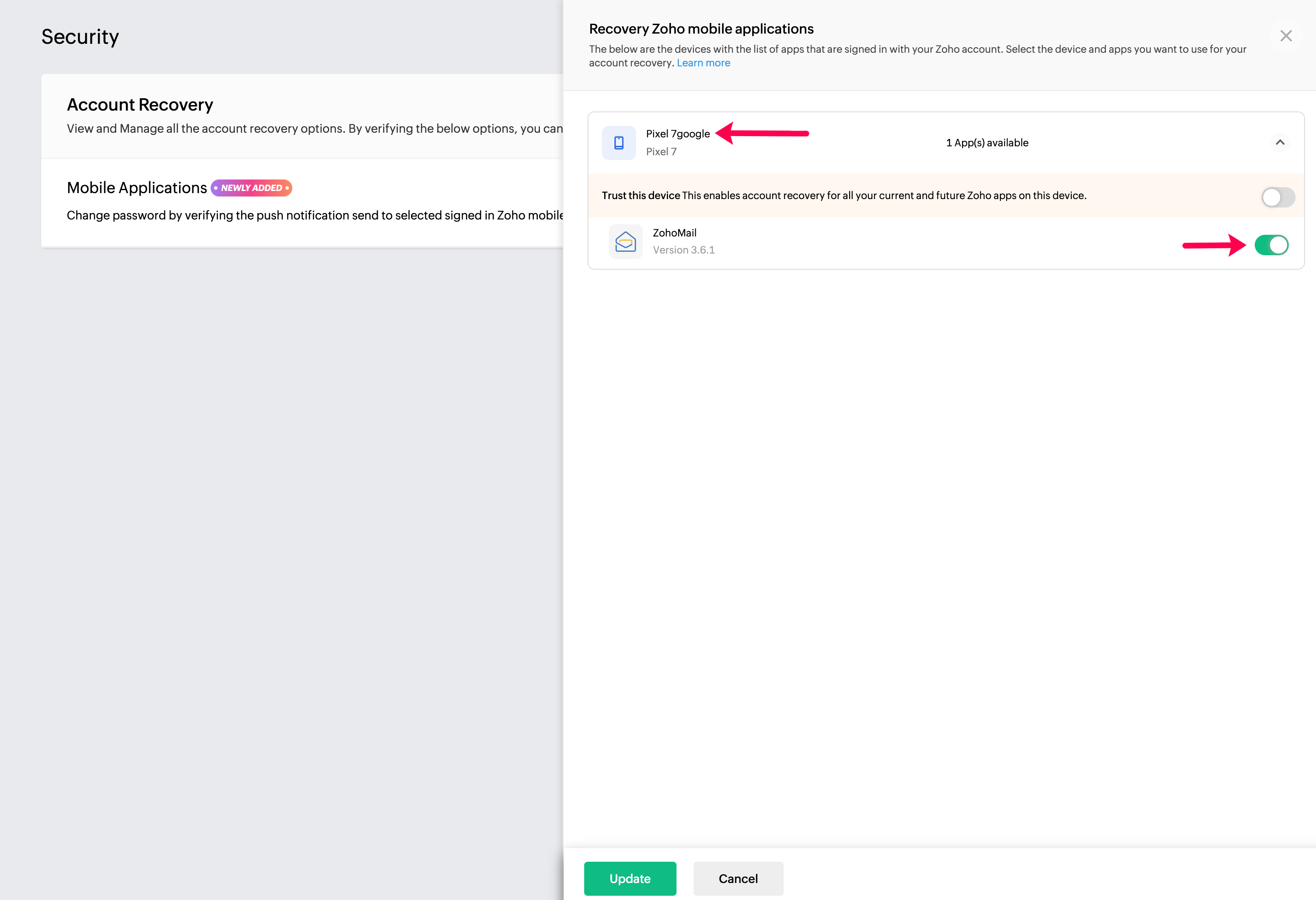This screenshot has height=900, width=1316.
Task: Click the 1 App(s) available label
Action: [x=987, y=142]
